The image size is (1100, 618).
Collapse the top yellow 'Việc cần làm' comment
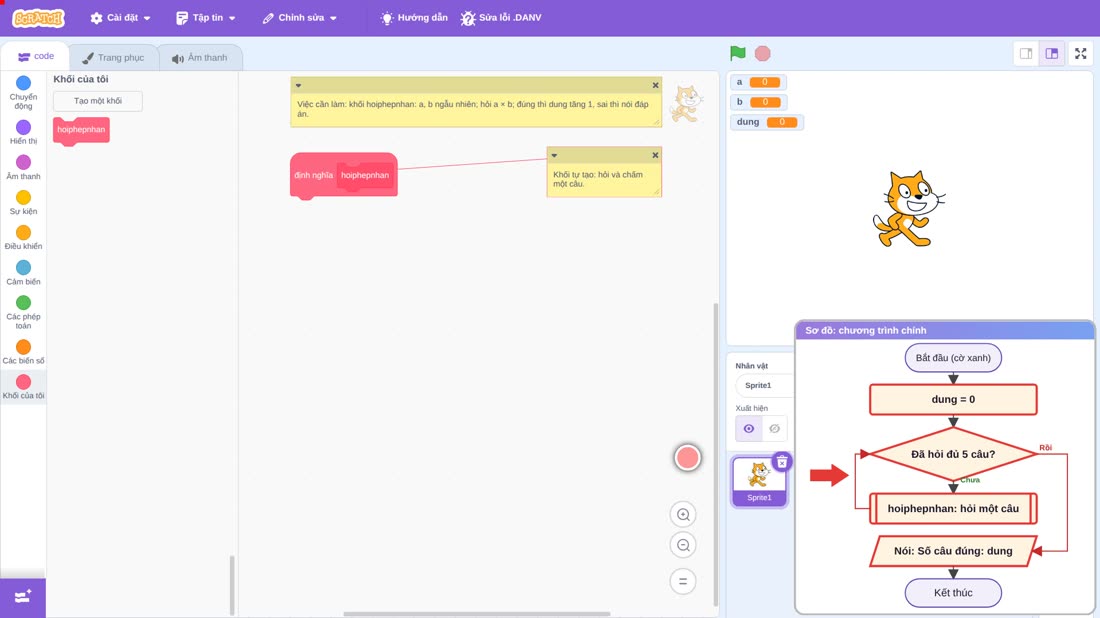point(298,85)
